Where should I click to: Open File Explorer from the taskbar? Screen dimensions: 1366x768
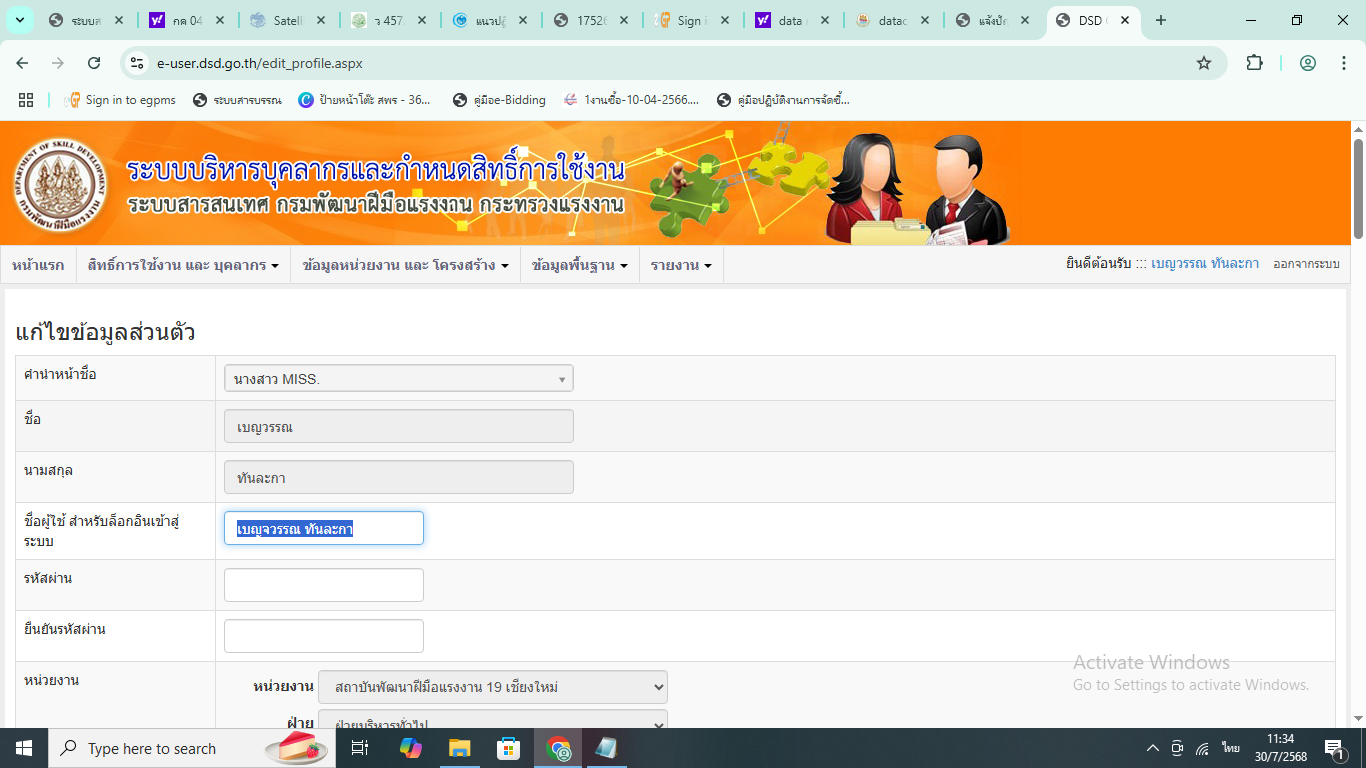click(x=459, y=748)
